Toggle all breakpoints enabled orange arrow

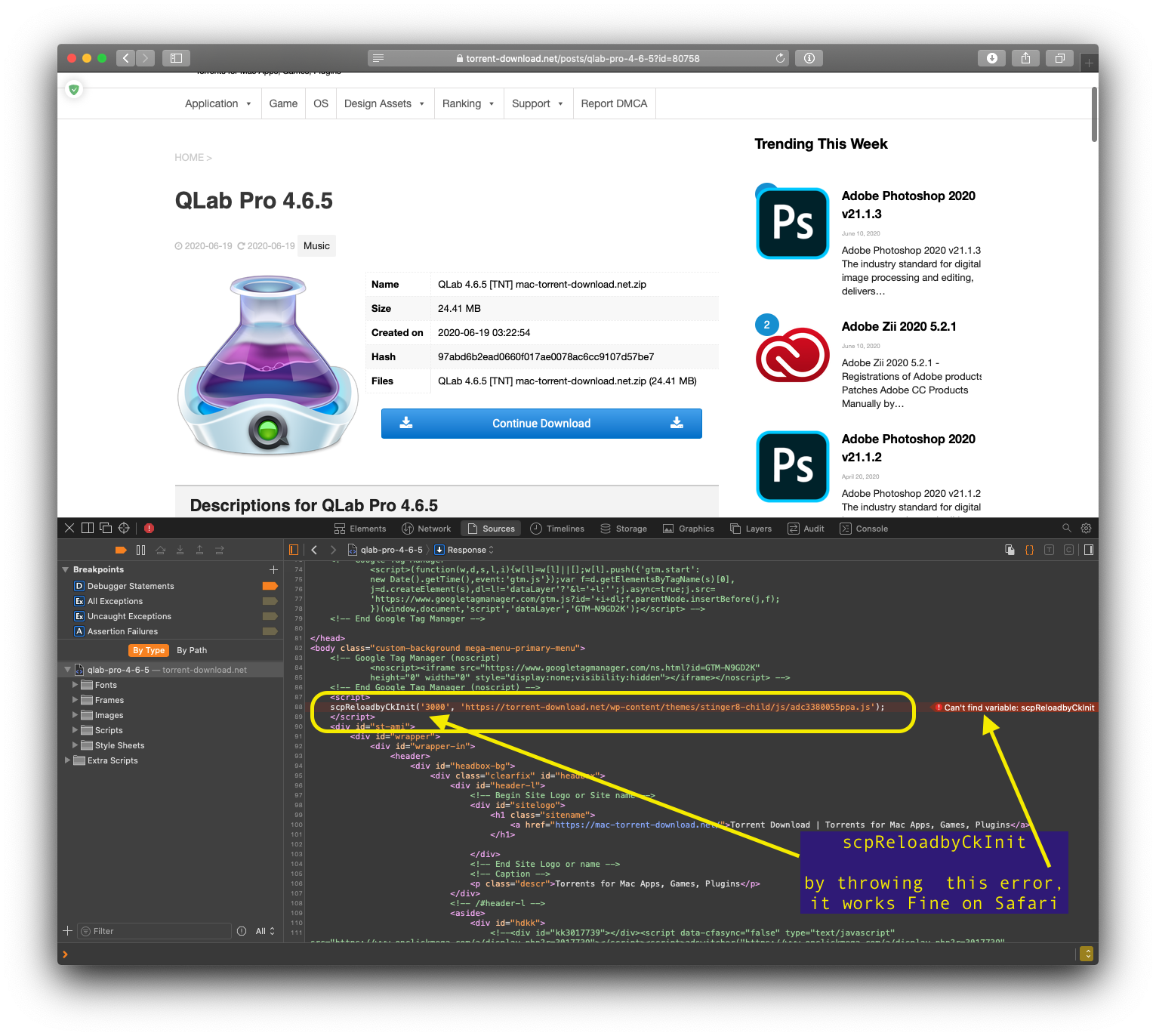121,550
